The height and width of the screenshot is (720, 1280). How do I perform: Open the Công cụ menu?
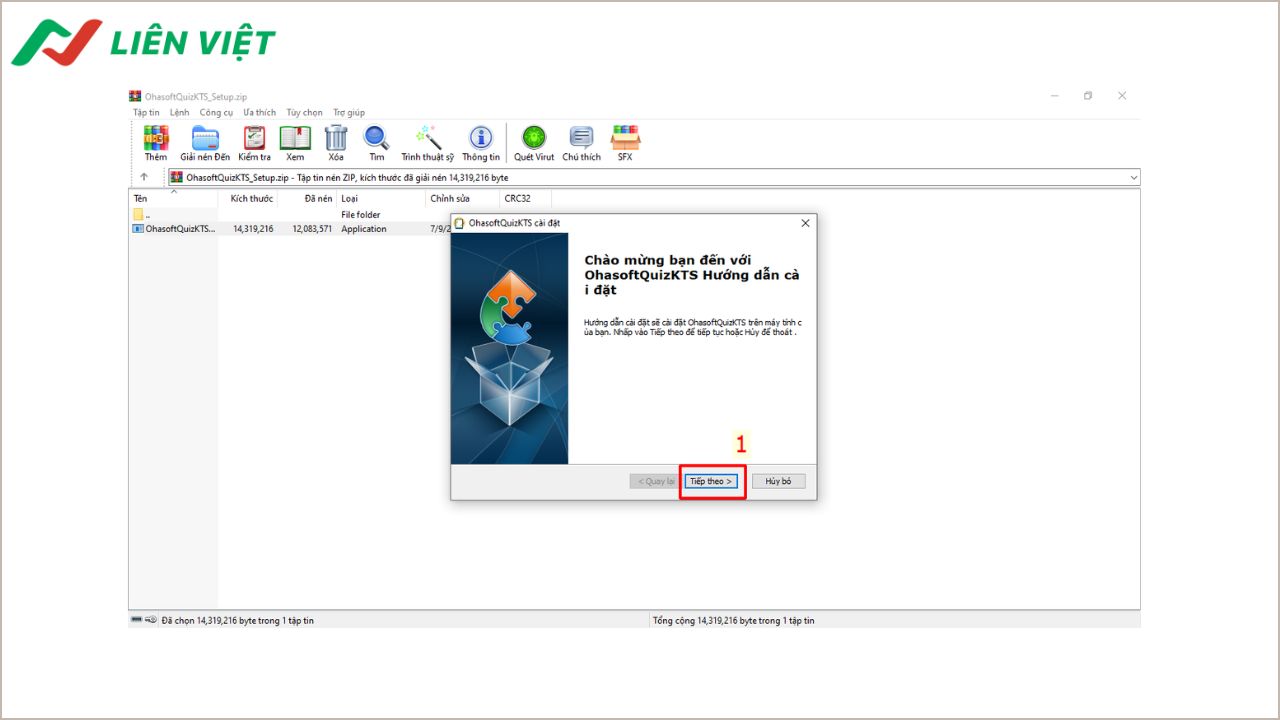[x=216, y=113]
